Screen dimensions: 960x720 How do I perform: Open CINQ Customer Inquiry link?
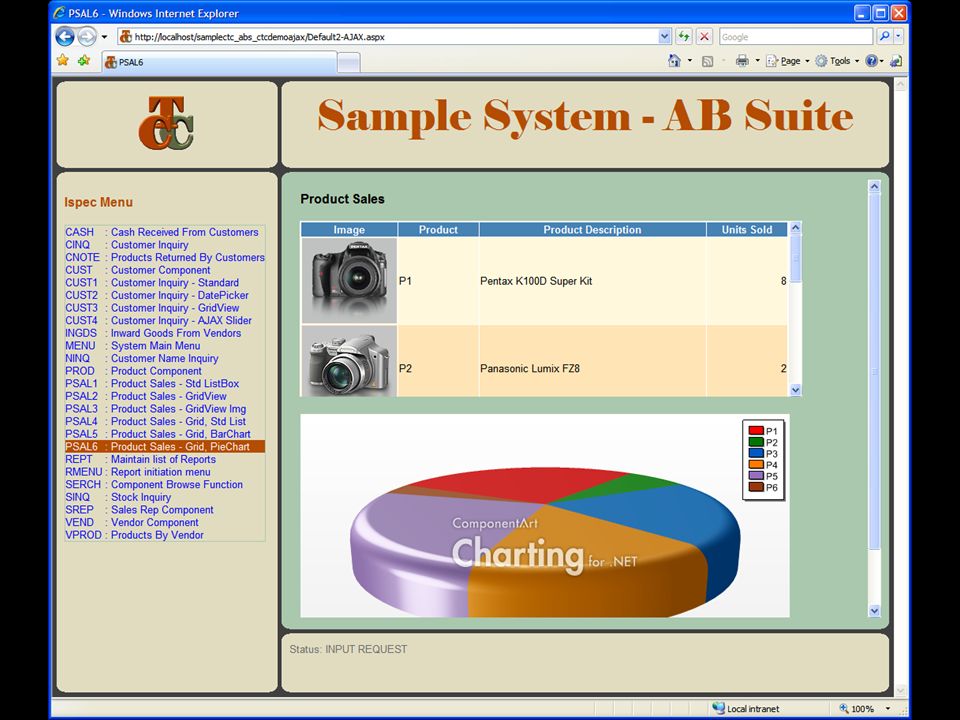[x=127, y=245]
